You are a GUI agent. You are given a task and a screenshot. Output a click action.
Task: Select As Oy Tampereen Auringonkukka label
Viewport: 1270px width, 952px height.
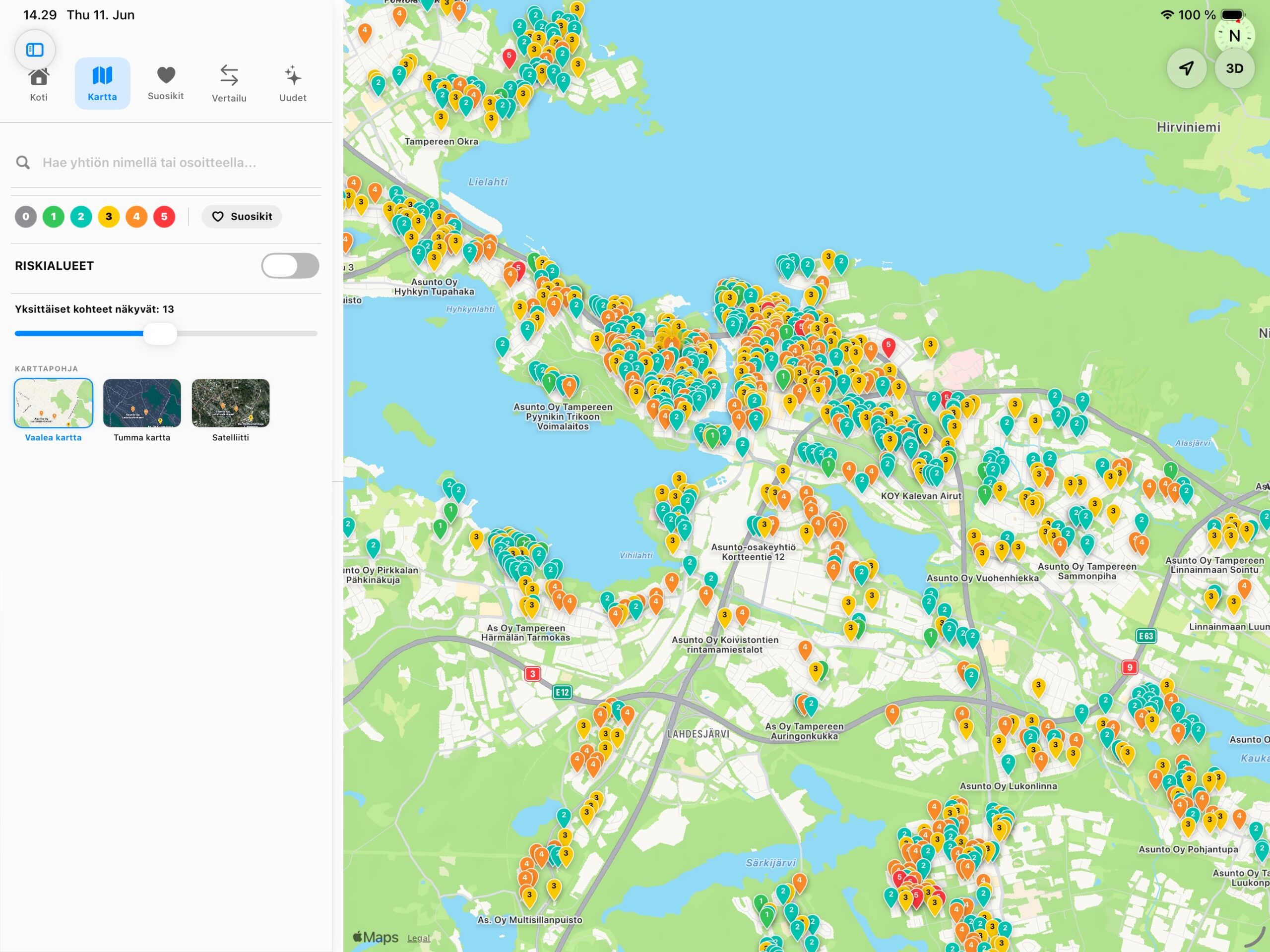pyautogui.click(x=804, y=732)
